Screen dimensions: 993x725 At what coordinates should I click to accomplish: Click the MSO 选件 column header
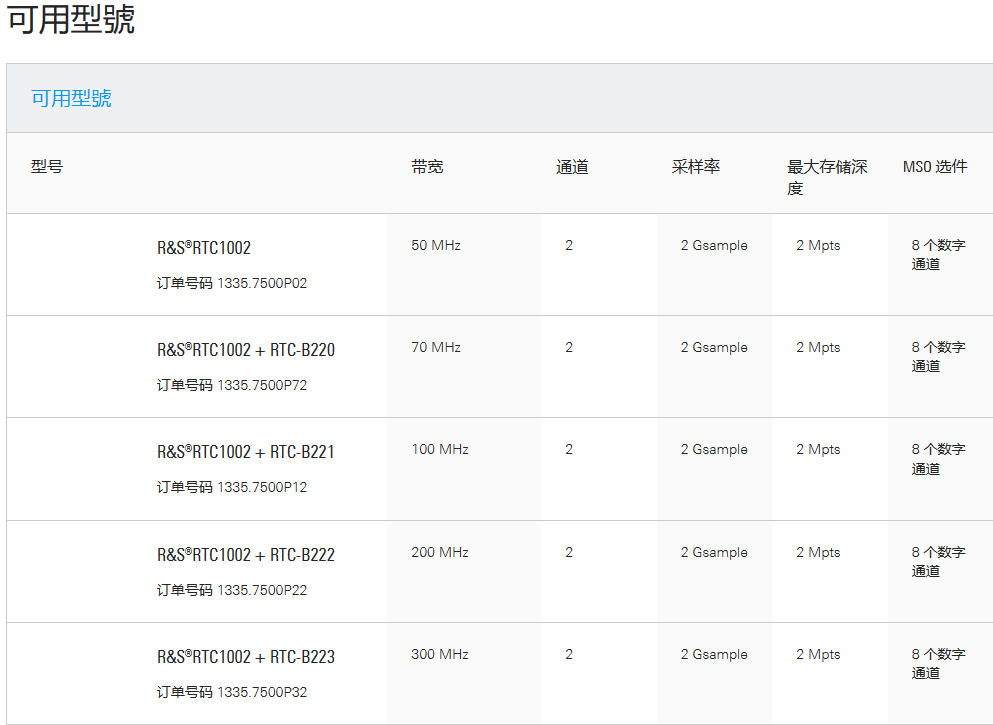[x=935, y=167]
